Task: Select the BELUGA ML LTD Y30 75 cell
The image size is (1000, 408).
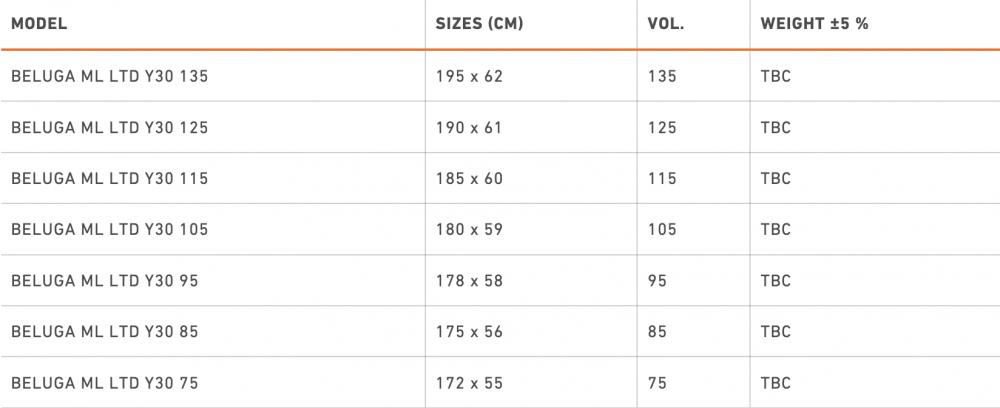Action: pyautogui.click(x=105, y=382)
